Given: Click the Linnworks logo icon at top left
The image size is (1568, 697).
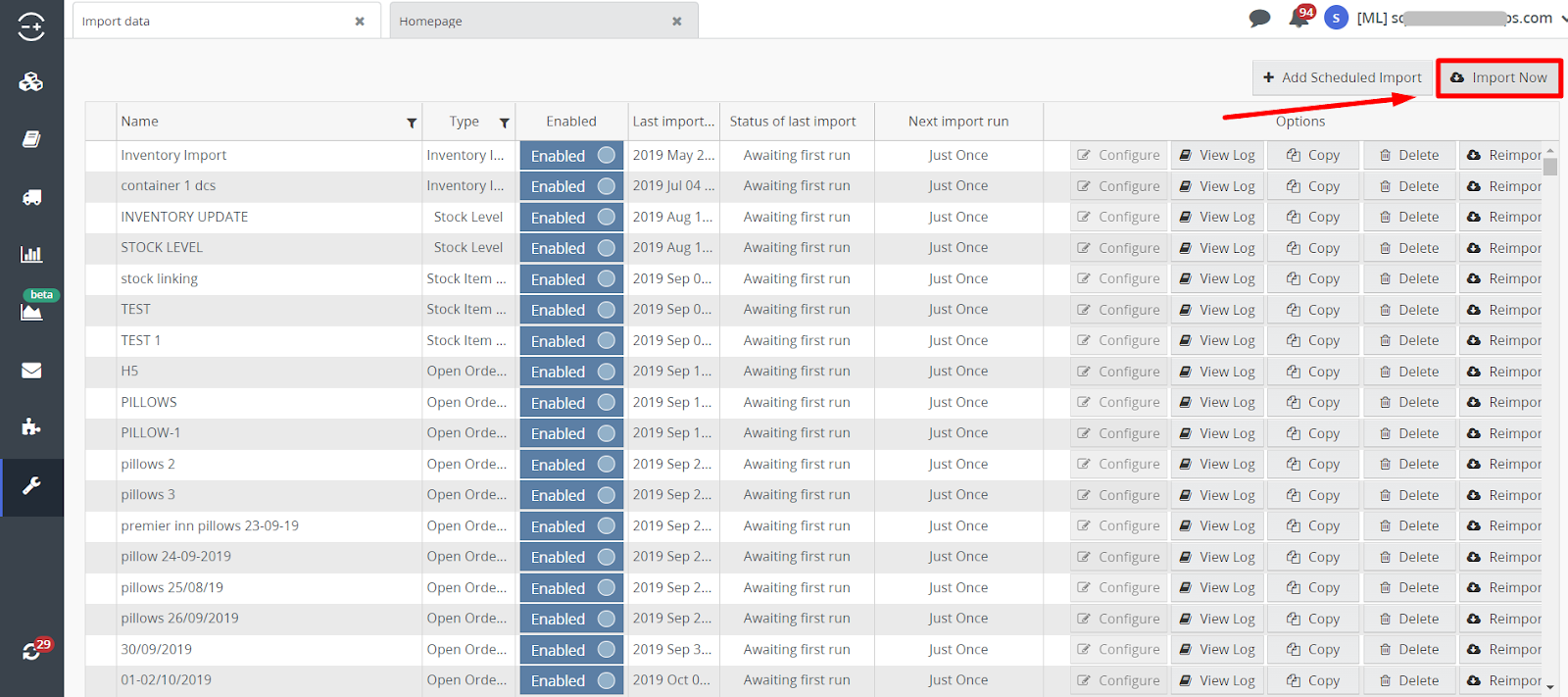Looking at the screenshot, I should [31, 26].
